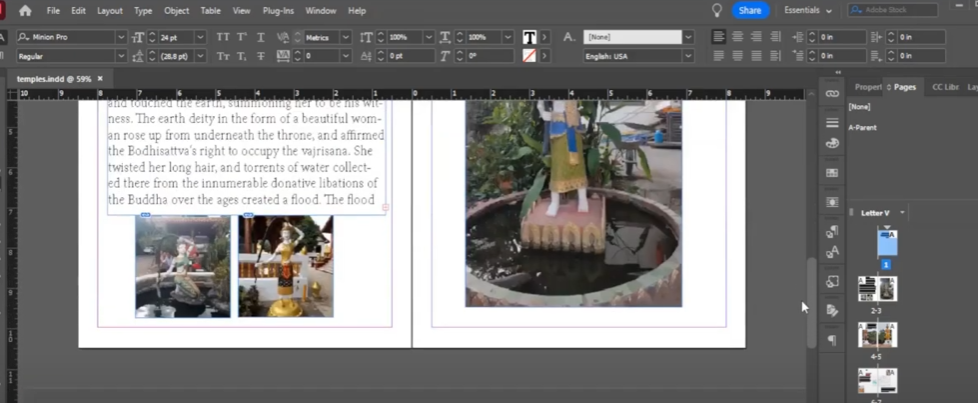Expand the Minion Pro font dropdown

click(x=121, y=37)
